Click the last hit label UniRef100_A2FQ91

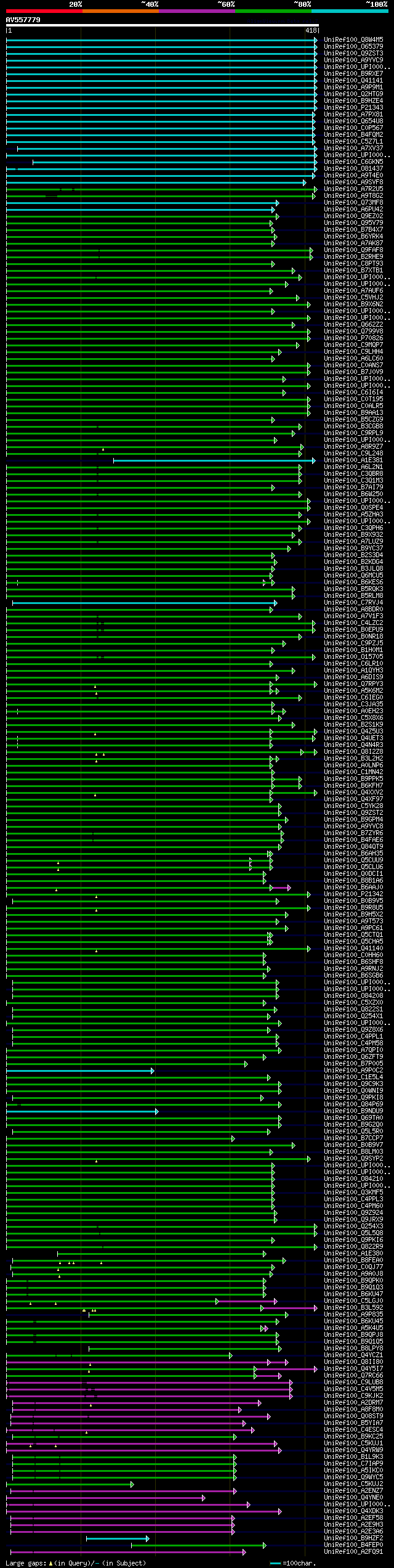coord(353,1551)
